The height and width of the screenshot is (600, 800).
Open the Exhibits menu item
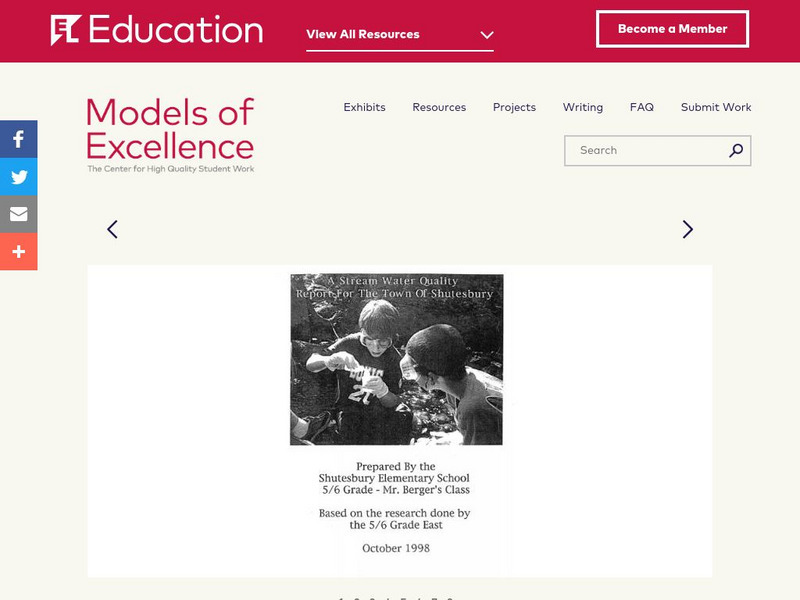(x=364, y=107)
